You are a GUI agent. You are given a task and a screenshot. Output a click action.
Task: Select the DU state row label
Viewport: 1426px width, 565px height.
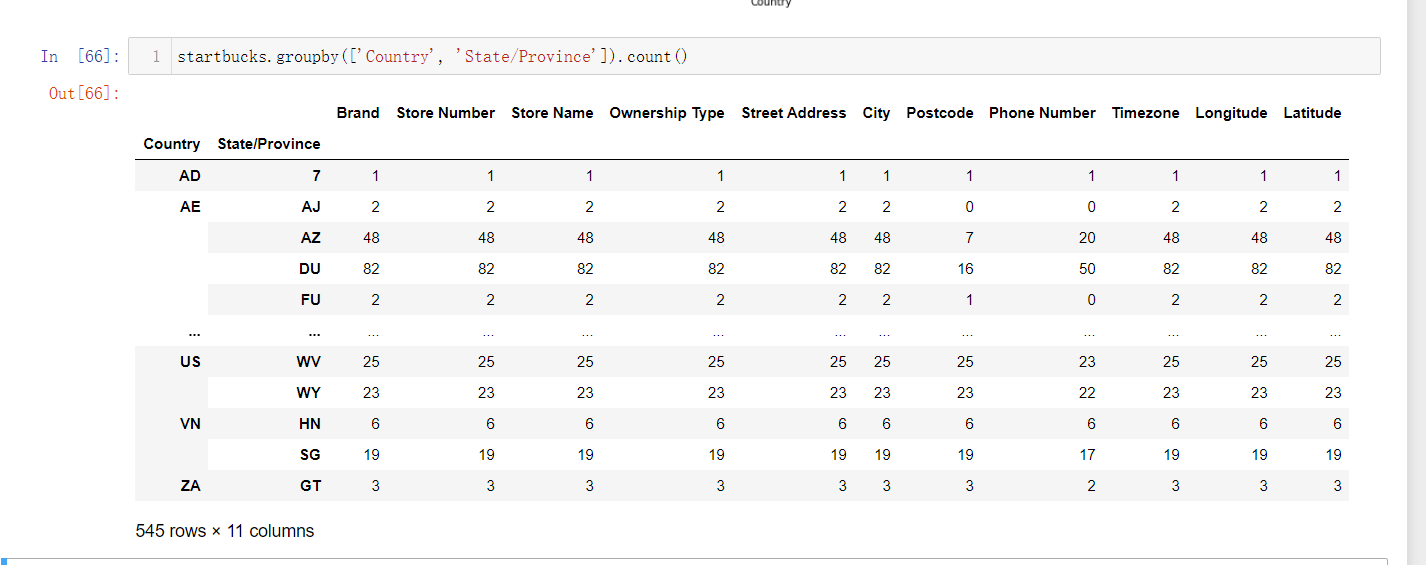(310, 269)
